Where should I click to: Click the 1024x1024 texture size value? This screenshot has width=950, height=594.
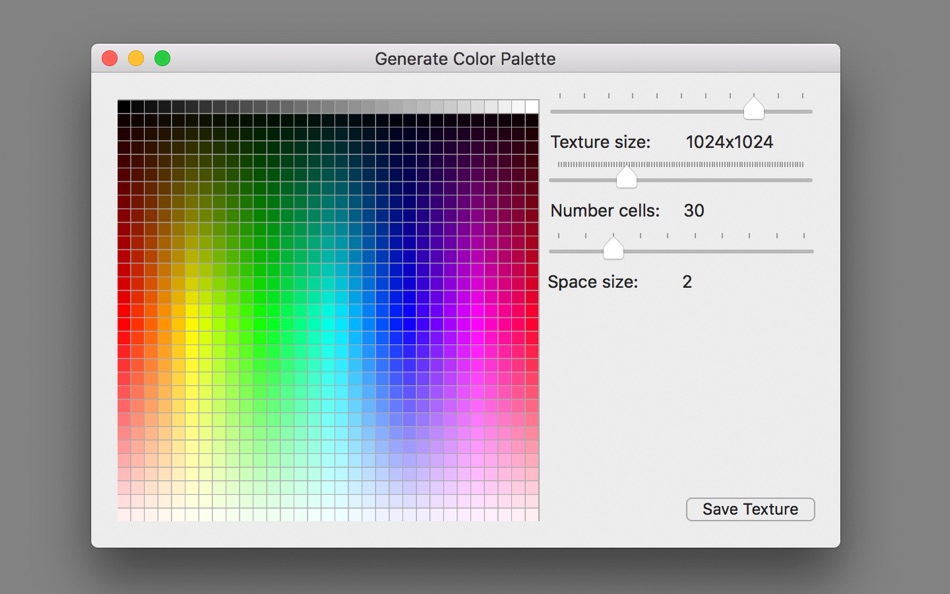pos(729,142)
